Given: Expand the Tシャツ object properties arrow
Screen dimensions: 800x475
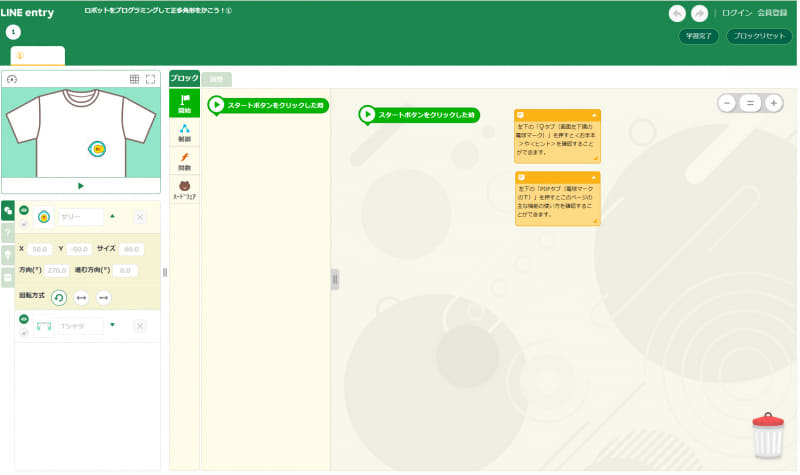Looking at the screenshot, I should click(x=112, y=324).
